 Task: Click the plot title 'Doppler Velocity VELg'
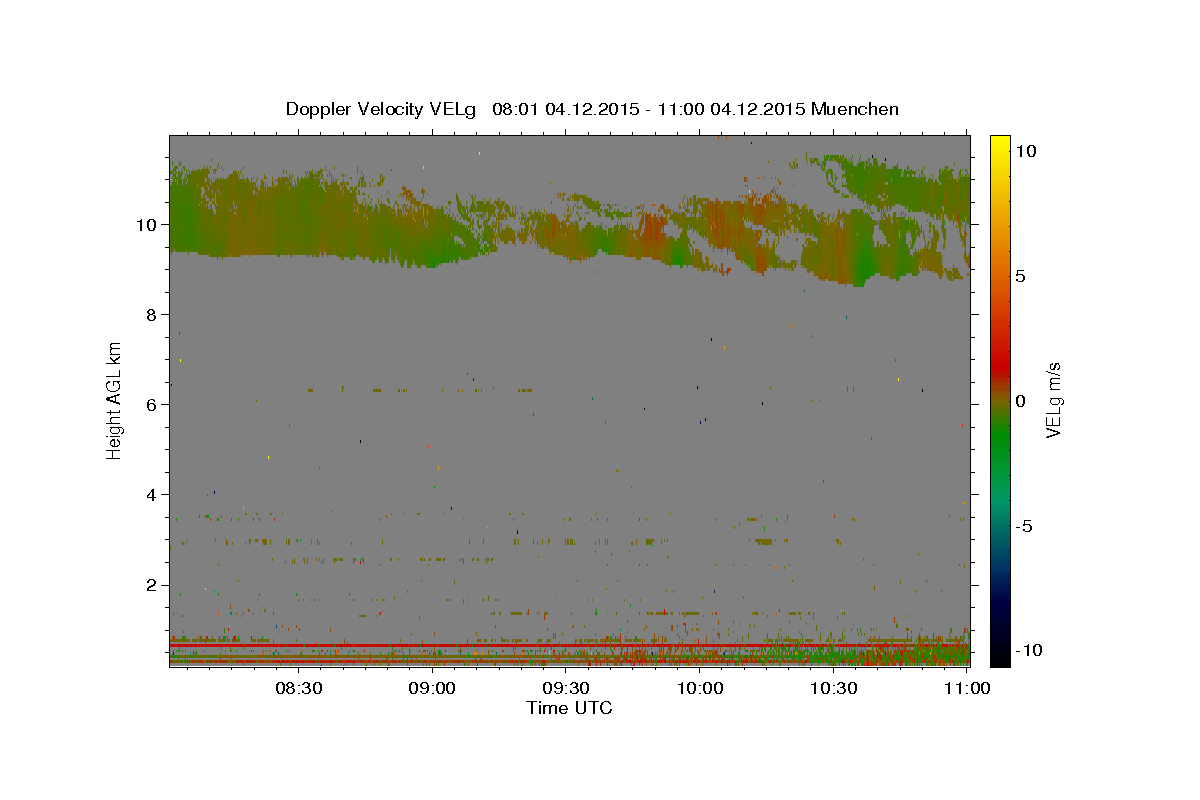tap(383, 109)
